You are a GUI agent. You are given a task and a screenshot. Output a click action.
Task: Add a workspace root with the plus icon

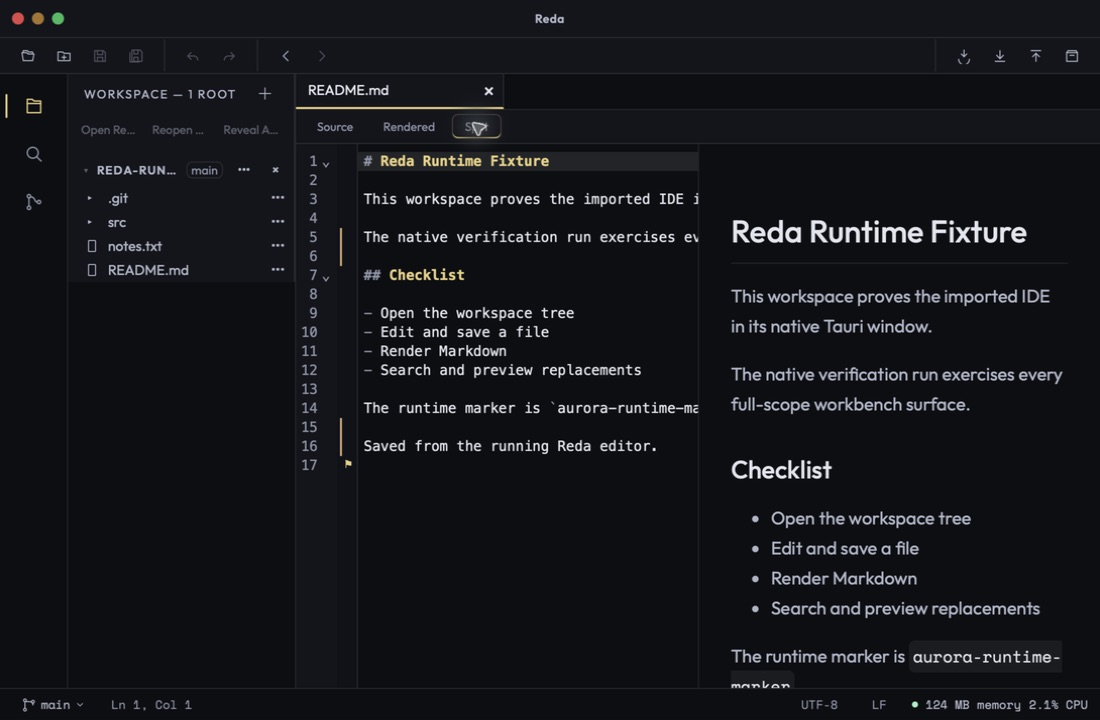click(x=264, y=94)
